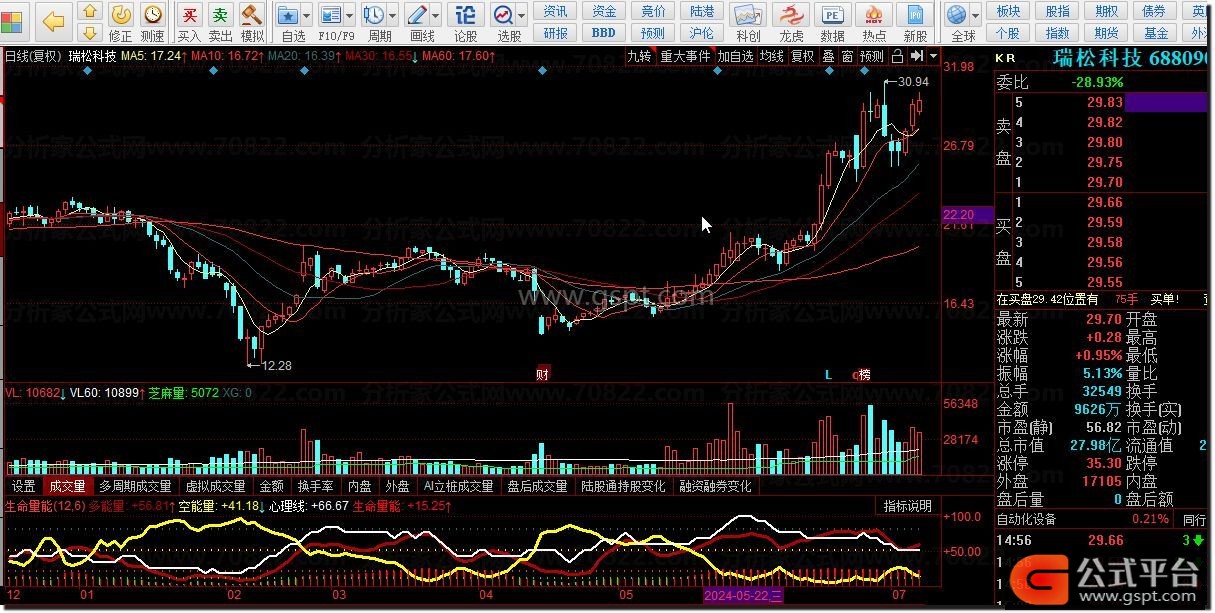Viewport: 1215px width, 613px height.
Task: Click the jump-to-end arrow icon on chart
Action: point(916,56)
